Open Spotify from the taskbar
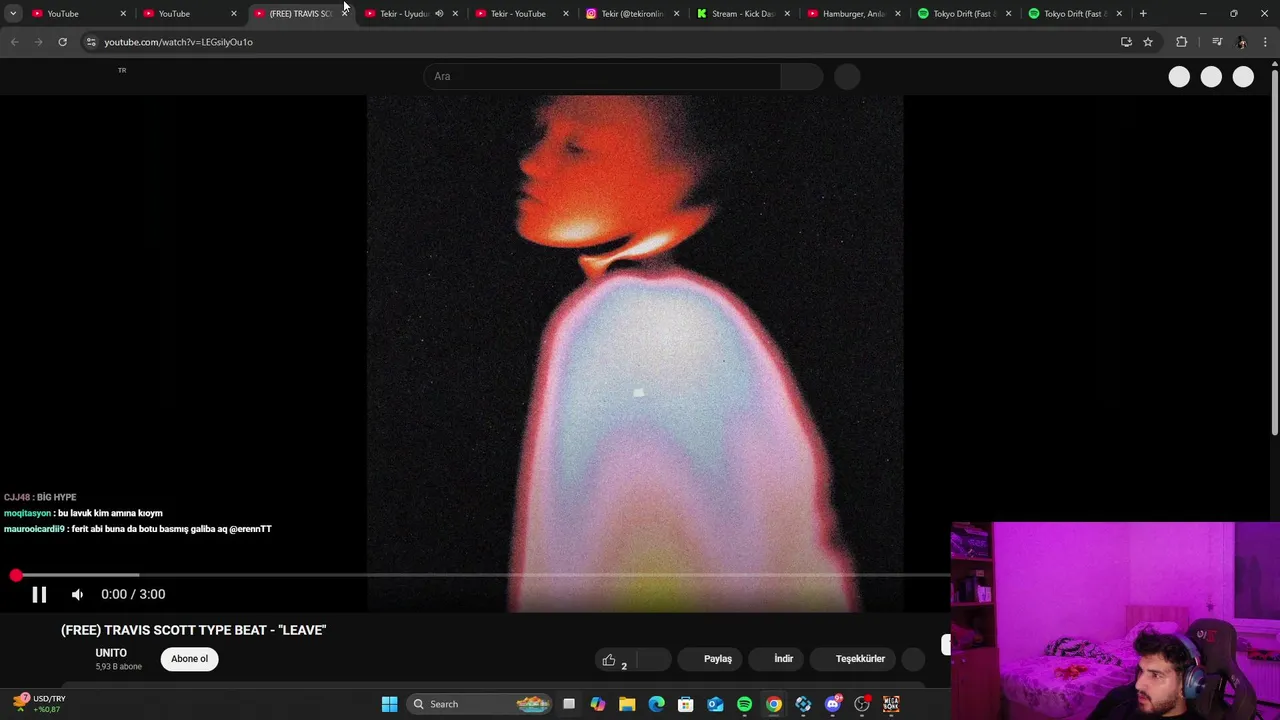This screenshot has width=1280, height=720. pos(744,704)
